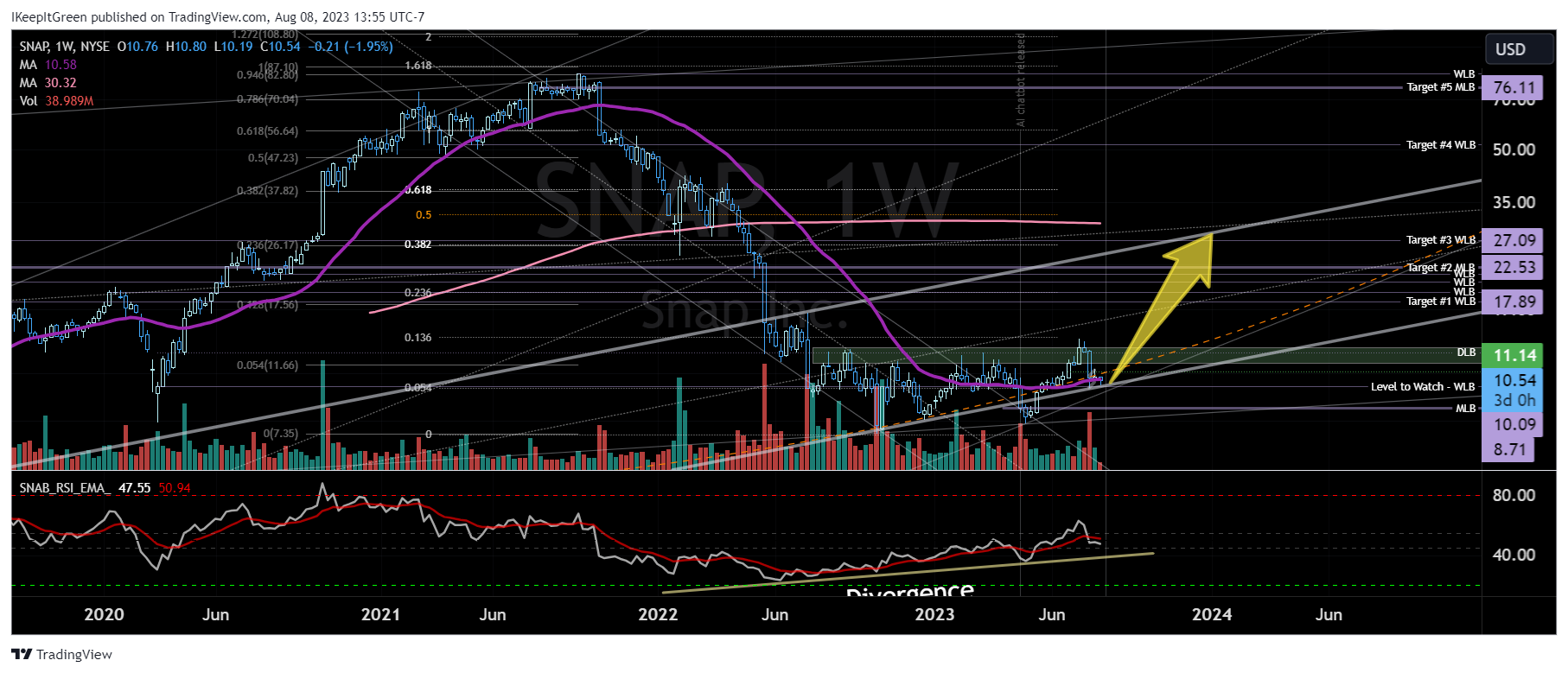This screenshot has width=1568, height=673.
Task: Click the Target #5 MLB line label
Action: [1440, 86]
